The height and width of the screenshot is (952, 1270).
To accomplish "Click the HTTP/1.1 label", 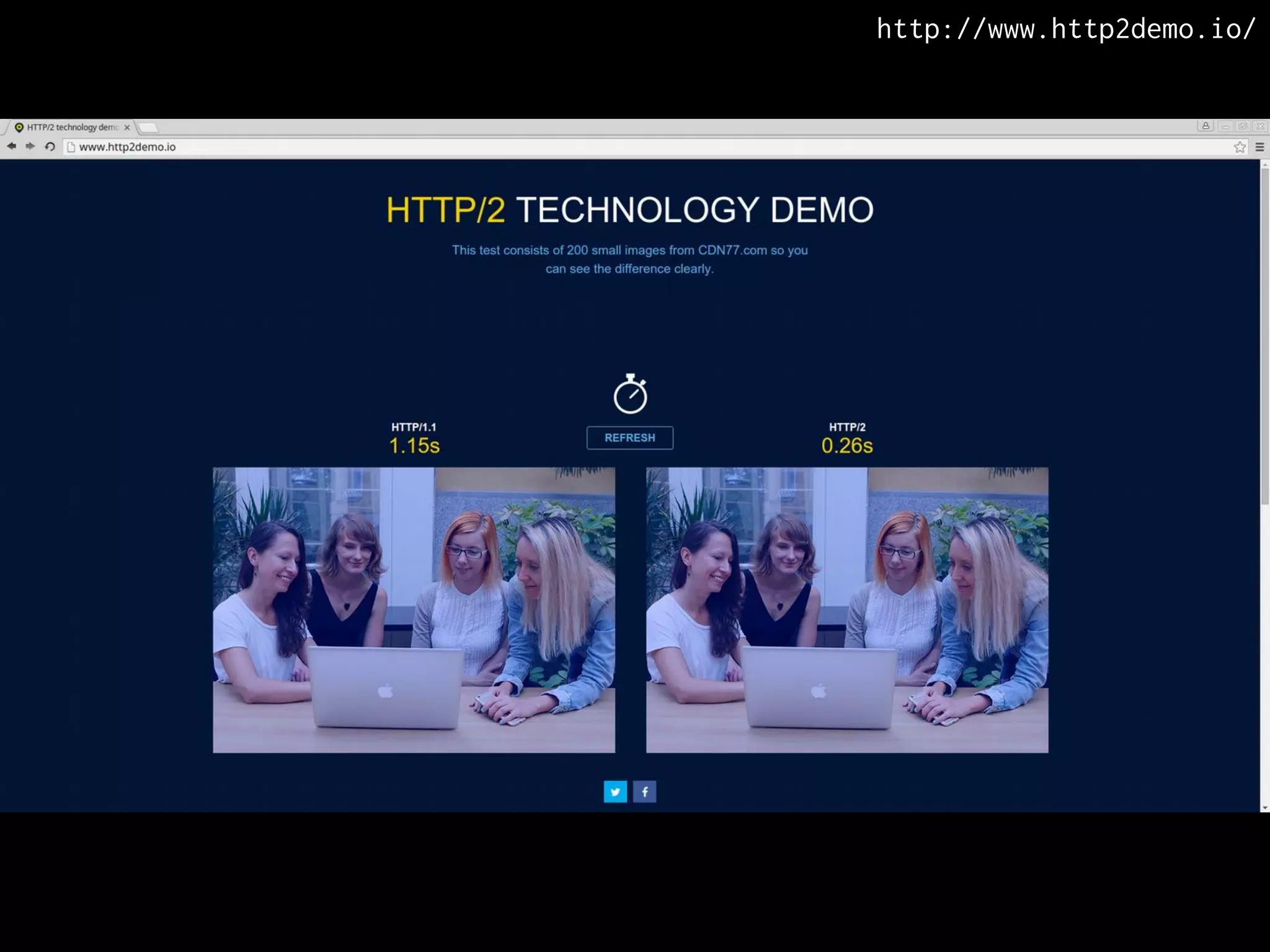I will click(x=414, y=427).
